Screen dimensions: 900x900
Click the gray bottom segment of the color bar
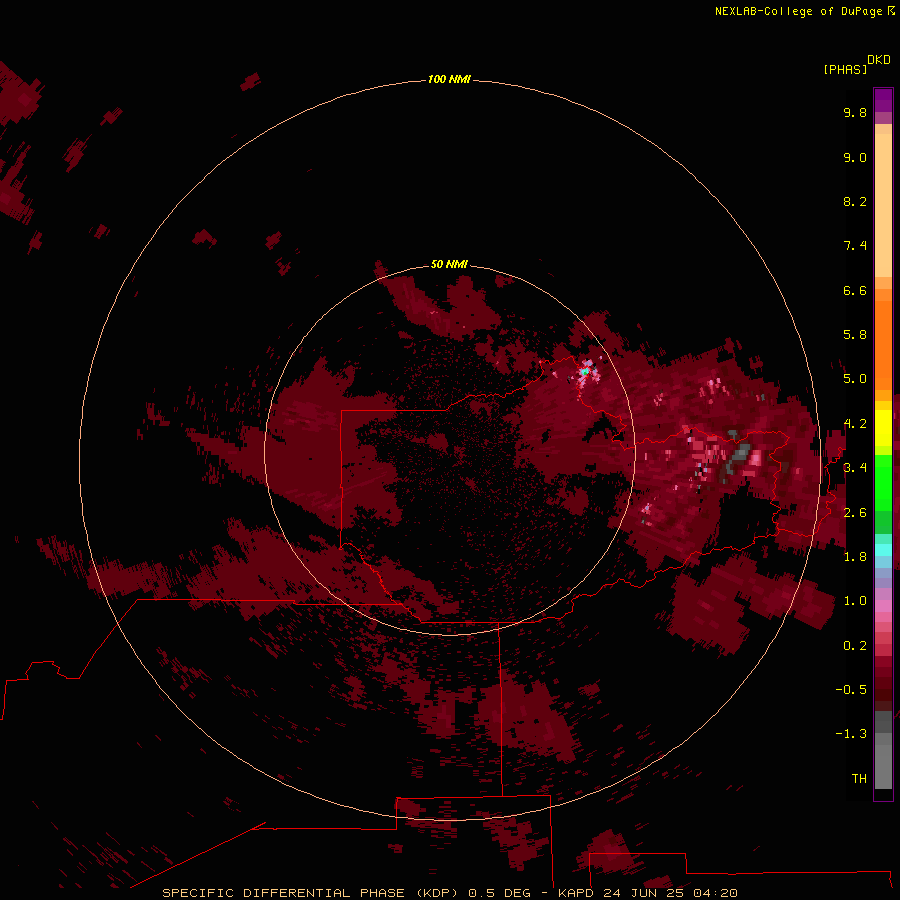(x=883, y=761)
